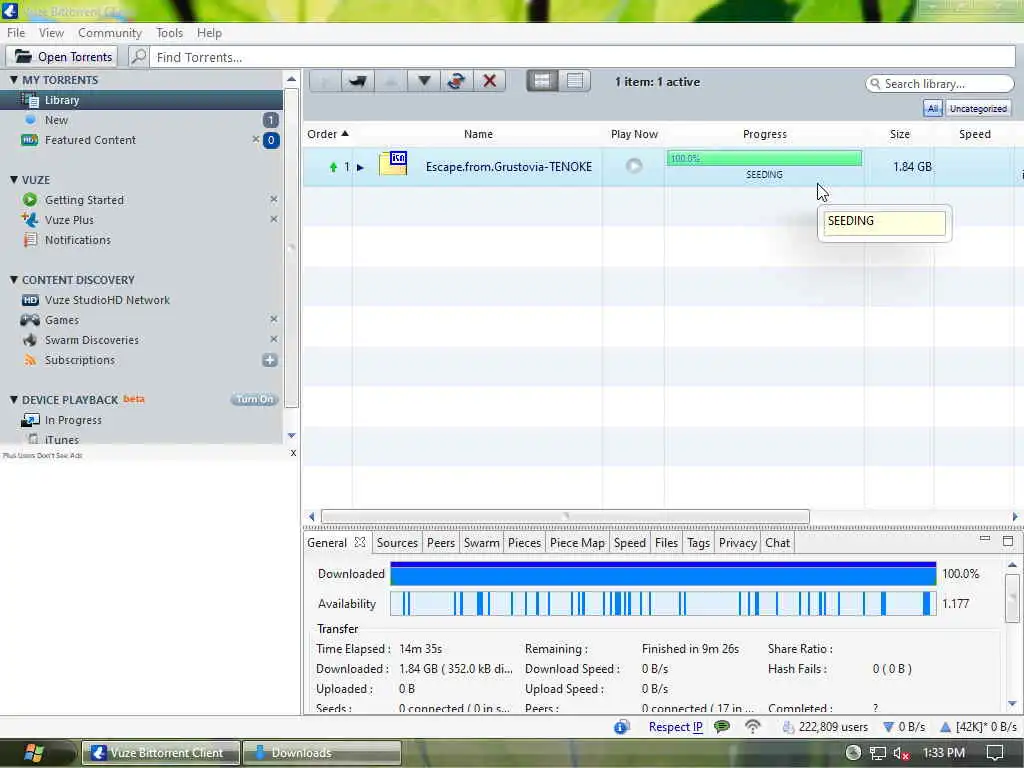
Task: Click the launch/share arrow toolbar icon
Action: click(x=357, y=81)
